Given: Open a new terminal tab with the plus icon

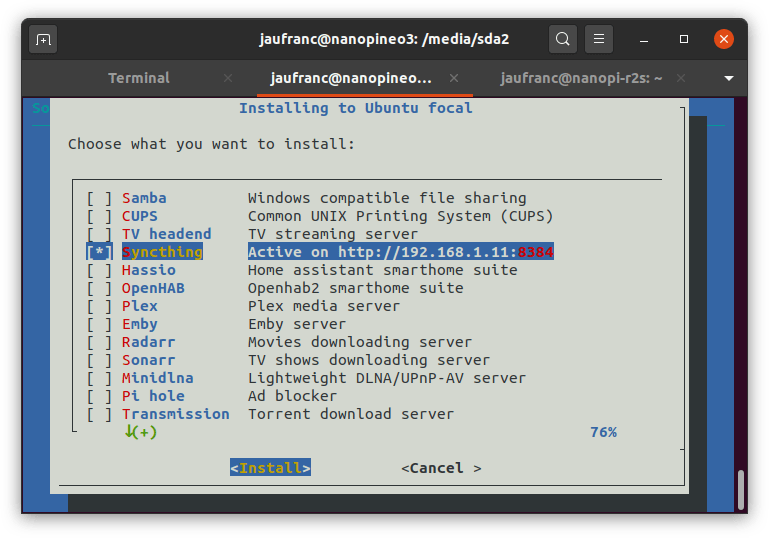Looking at the screenshot, I should tap(43, 39).
